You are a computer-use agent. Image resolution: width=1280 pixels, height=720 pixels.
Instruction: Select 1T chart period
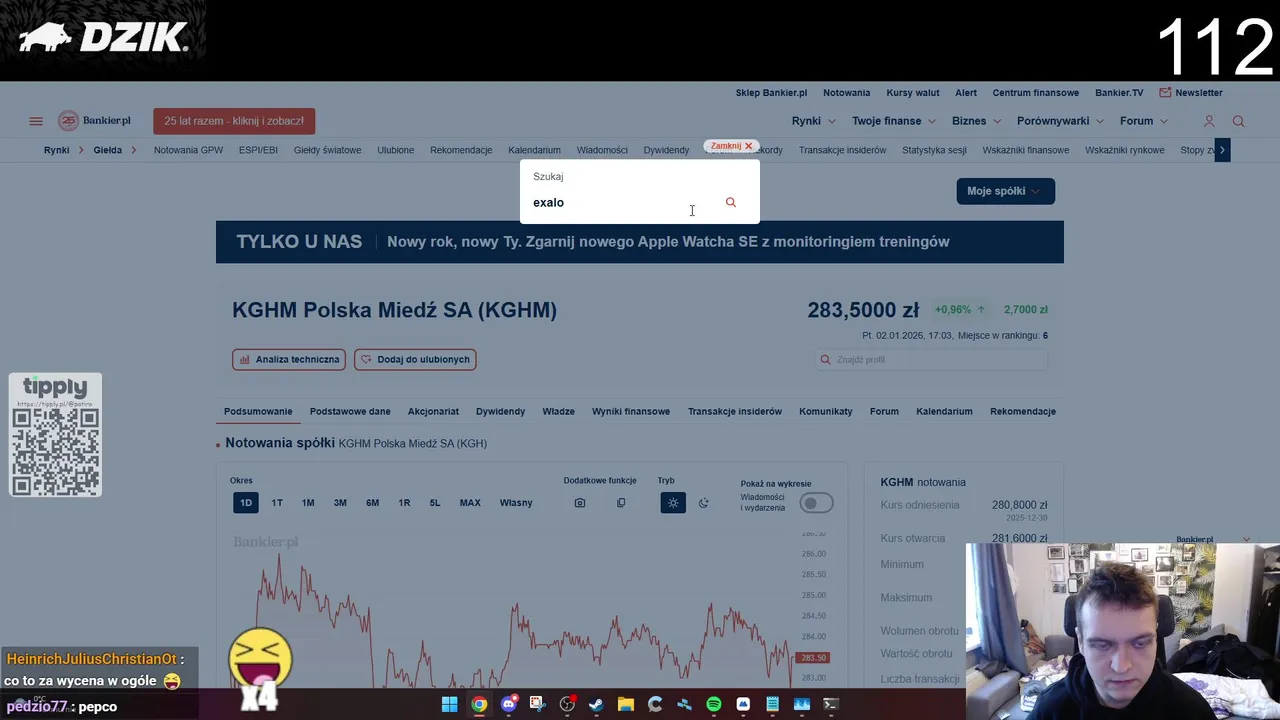pos(277,503)
